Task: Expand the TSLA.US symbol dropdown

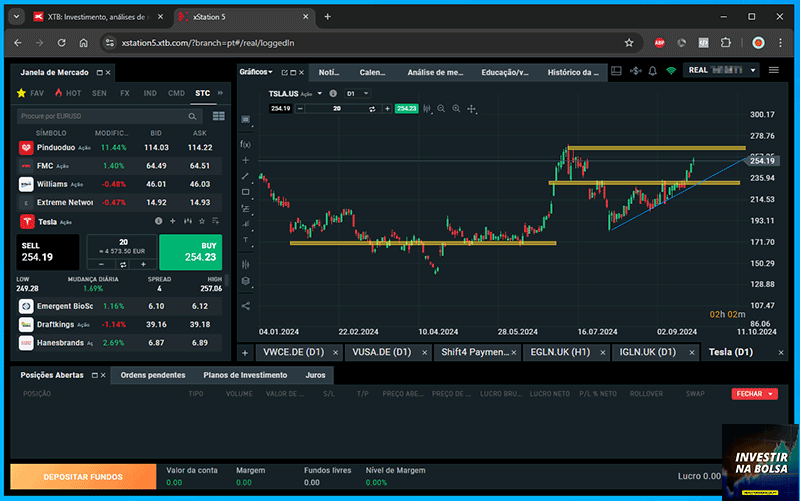Action: tap(320, 93)
